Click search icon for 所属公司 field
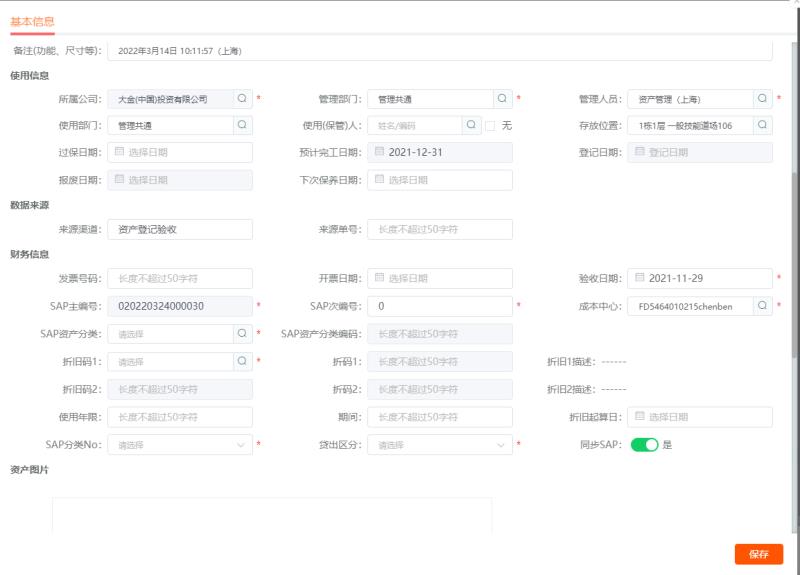The height and width of the screenshot is (575, 800). pyautogui.click(x=242, y=99)
